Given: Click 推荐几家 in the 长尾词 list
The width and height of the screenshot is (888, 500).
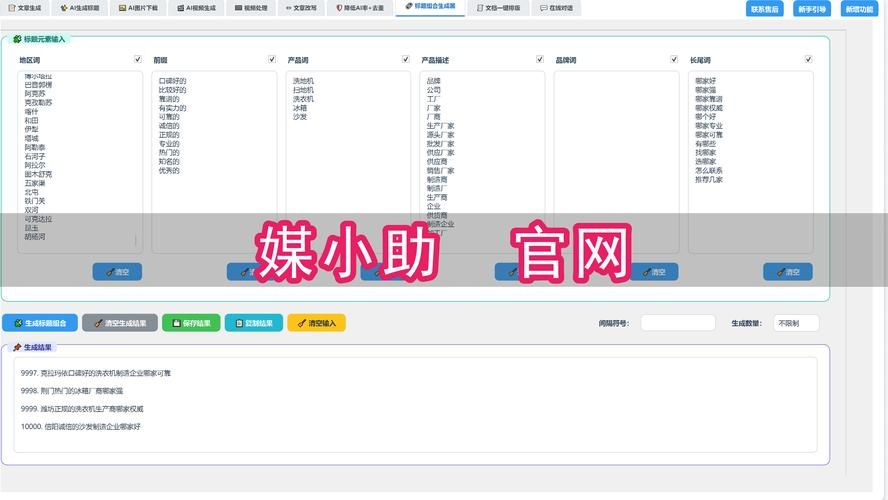Looking at the screenshot, I should click(x=709, y=180).
